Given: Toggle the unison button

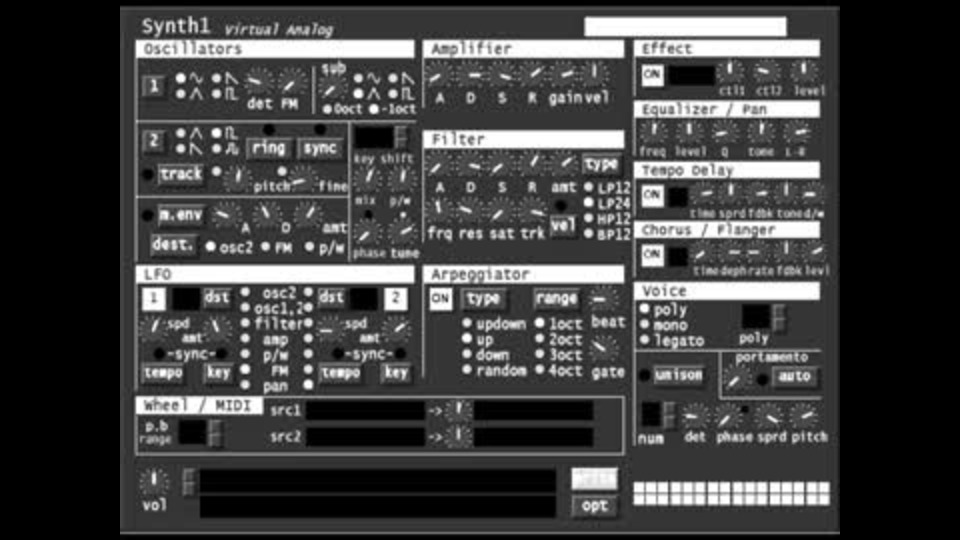Looking at the screenshot, I should coord(678,375).
